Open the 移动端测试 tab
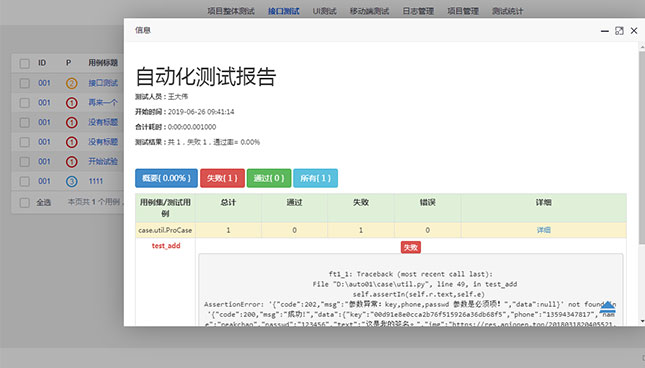645x368 pixels. [x=369, y=11]
